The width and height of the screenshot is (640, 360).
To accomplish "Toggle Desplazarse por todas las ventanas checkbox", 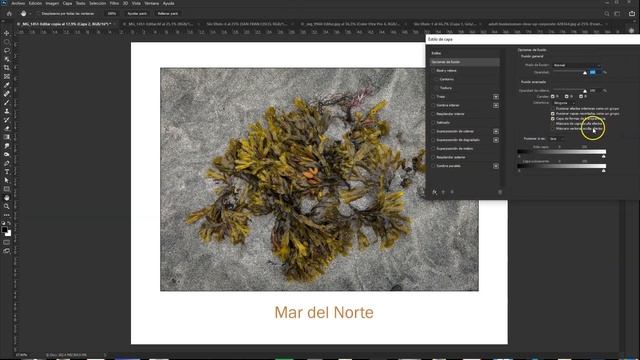I will click(38, 13).
